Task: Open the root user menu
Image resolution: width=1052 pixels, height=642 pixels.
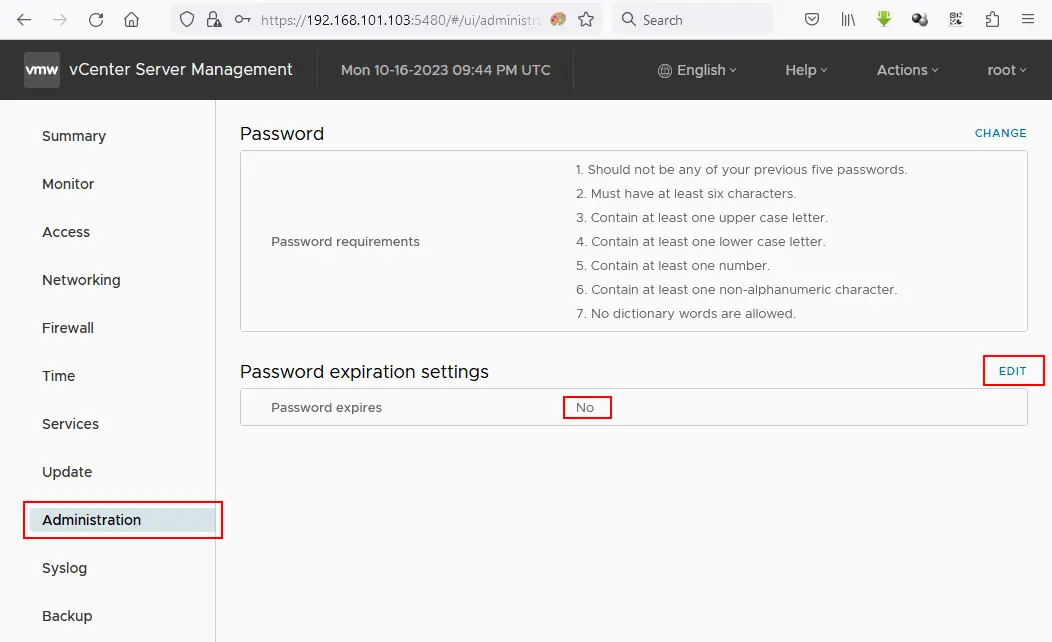Action: [1007, 70]
